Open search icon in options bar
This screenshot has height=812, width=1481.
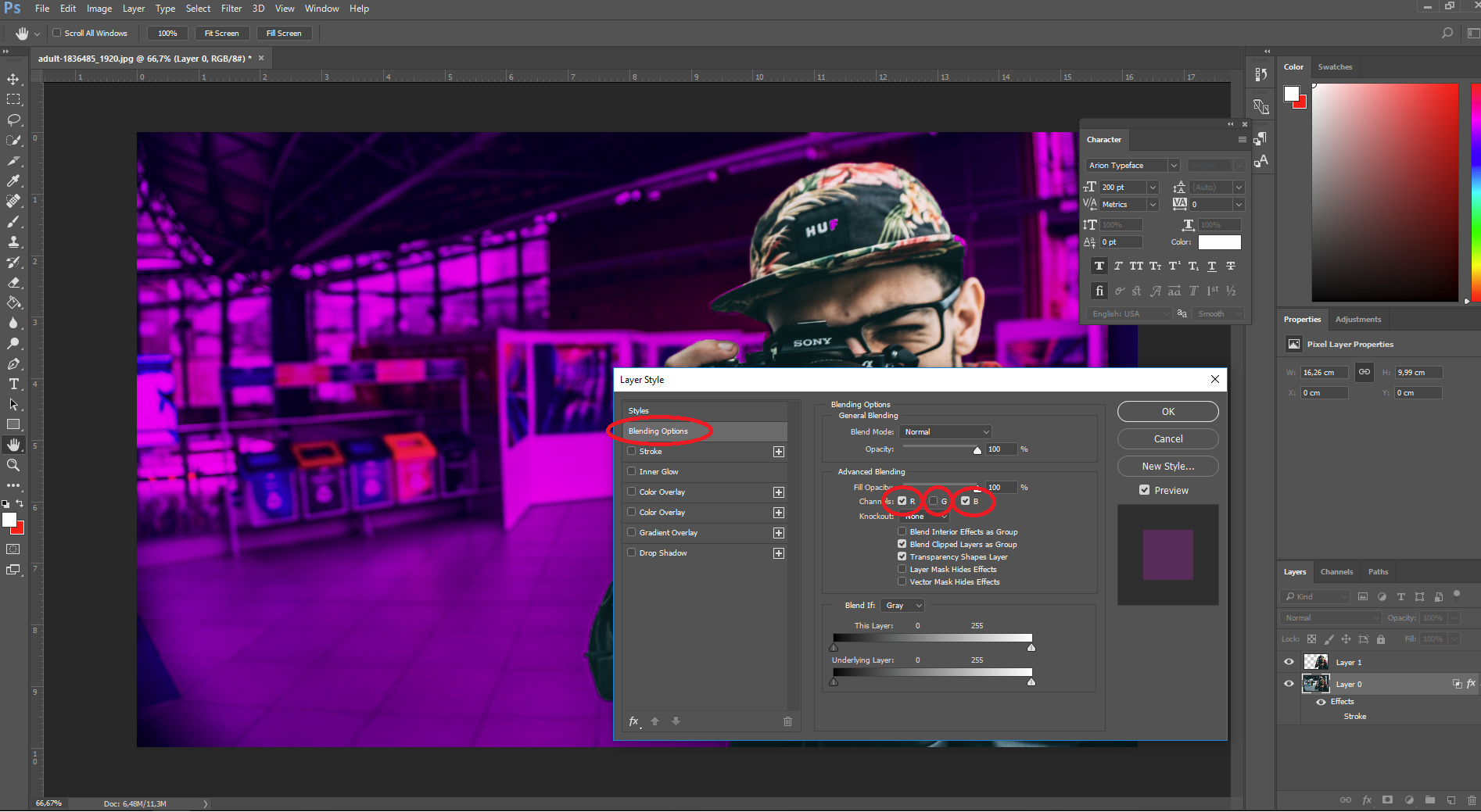[1447, 33]
